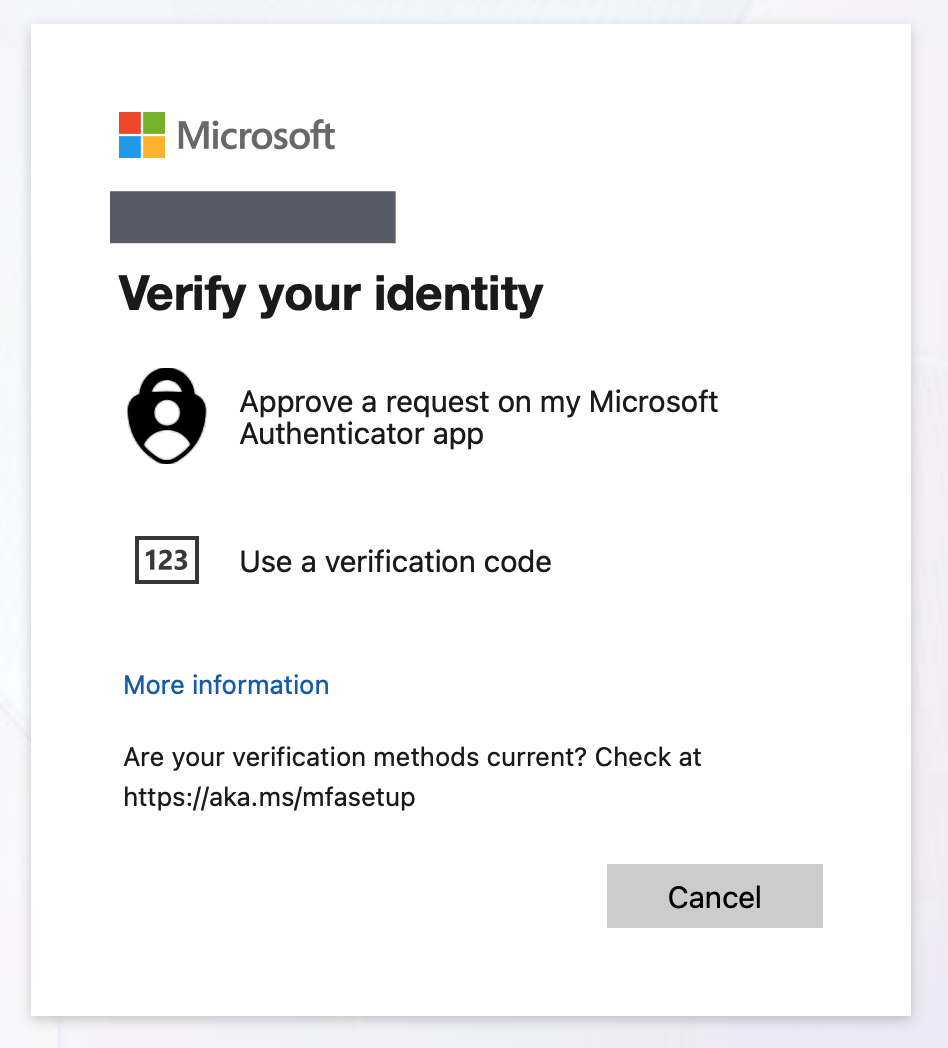Choose Approve a request on Authenticator app

(x=478, y=418)
